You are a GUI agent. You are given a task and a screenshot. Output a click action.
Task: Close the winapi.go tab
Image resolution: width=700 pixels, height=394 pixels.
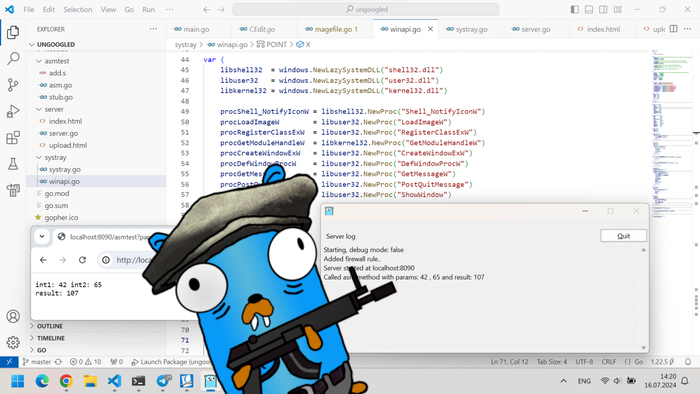point(430,29)
